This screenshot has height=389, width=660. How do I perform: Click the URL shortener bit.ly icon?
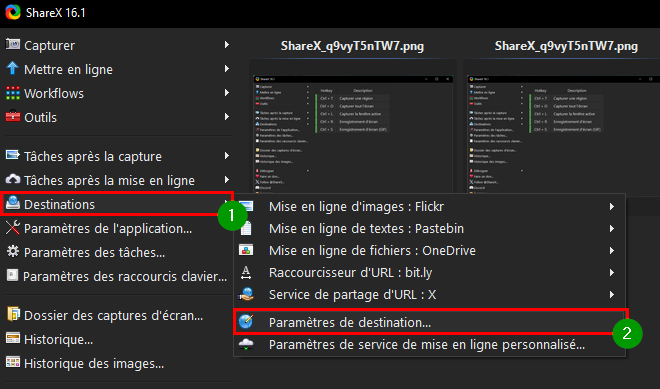coord(246,272)
